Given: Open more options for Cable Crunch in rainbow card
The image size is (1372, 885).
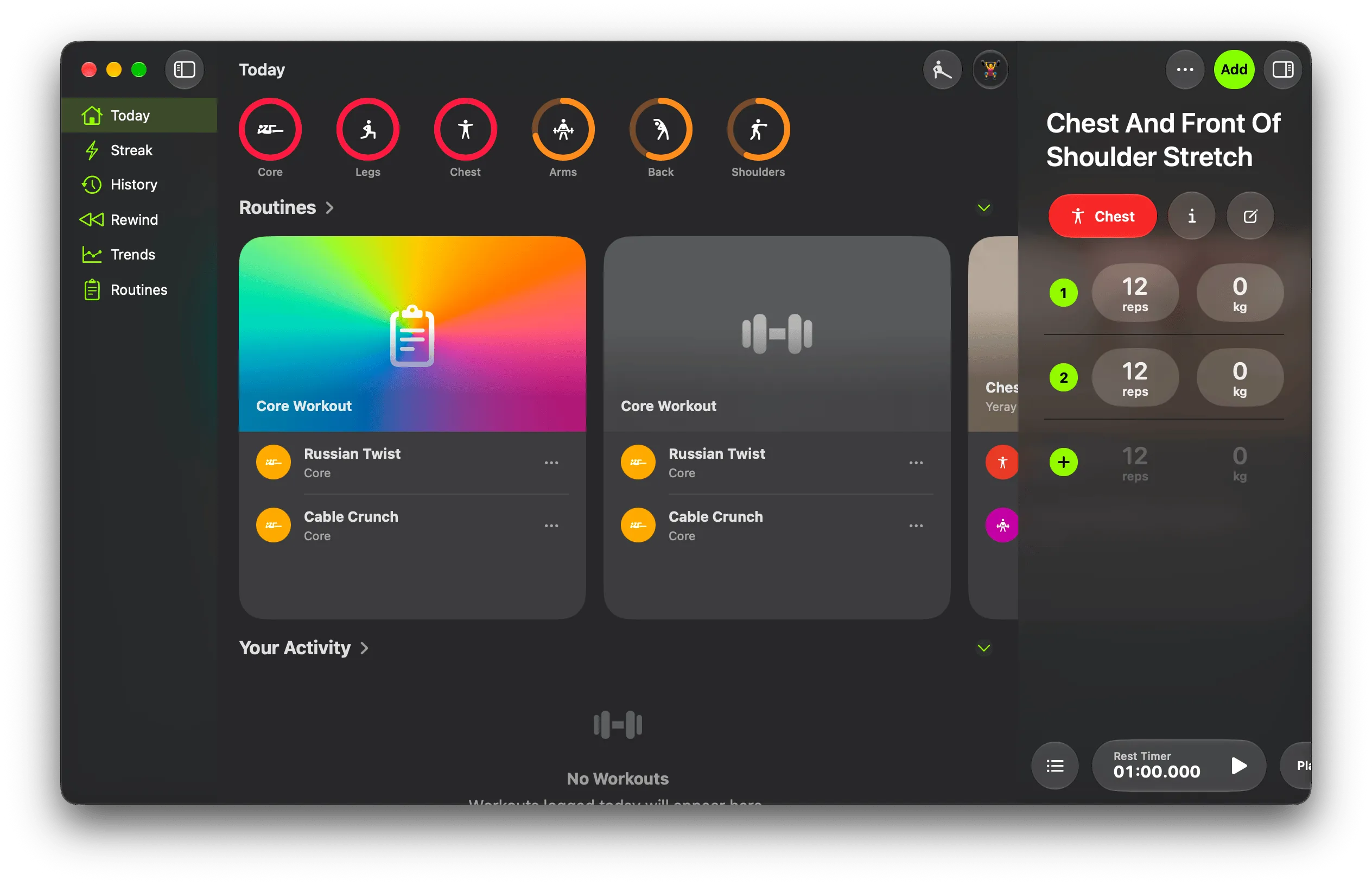Looking at the screenshot, I should (x=551, y=526).
